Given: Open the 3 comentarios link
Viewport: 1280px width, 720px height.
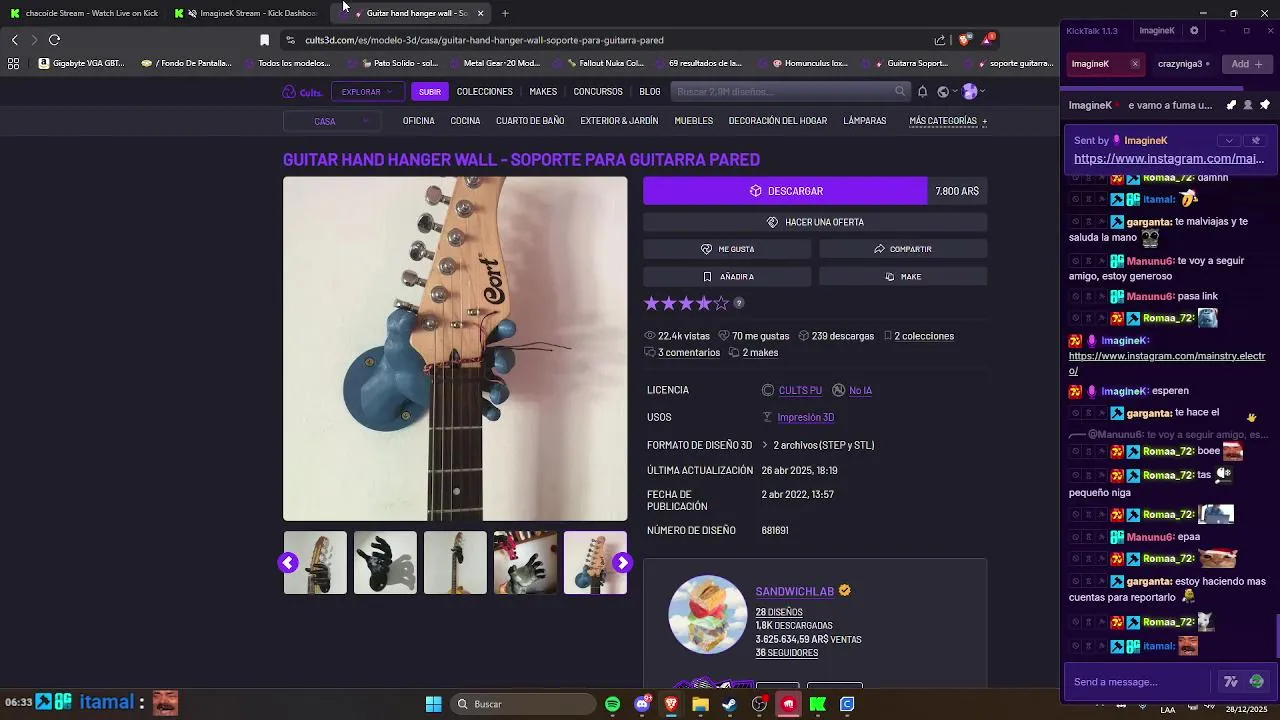Looking at the screenshot, I should (x=689, y=353).
